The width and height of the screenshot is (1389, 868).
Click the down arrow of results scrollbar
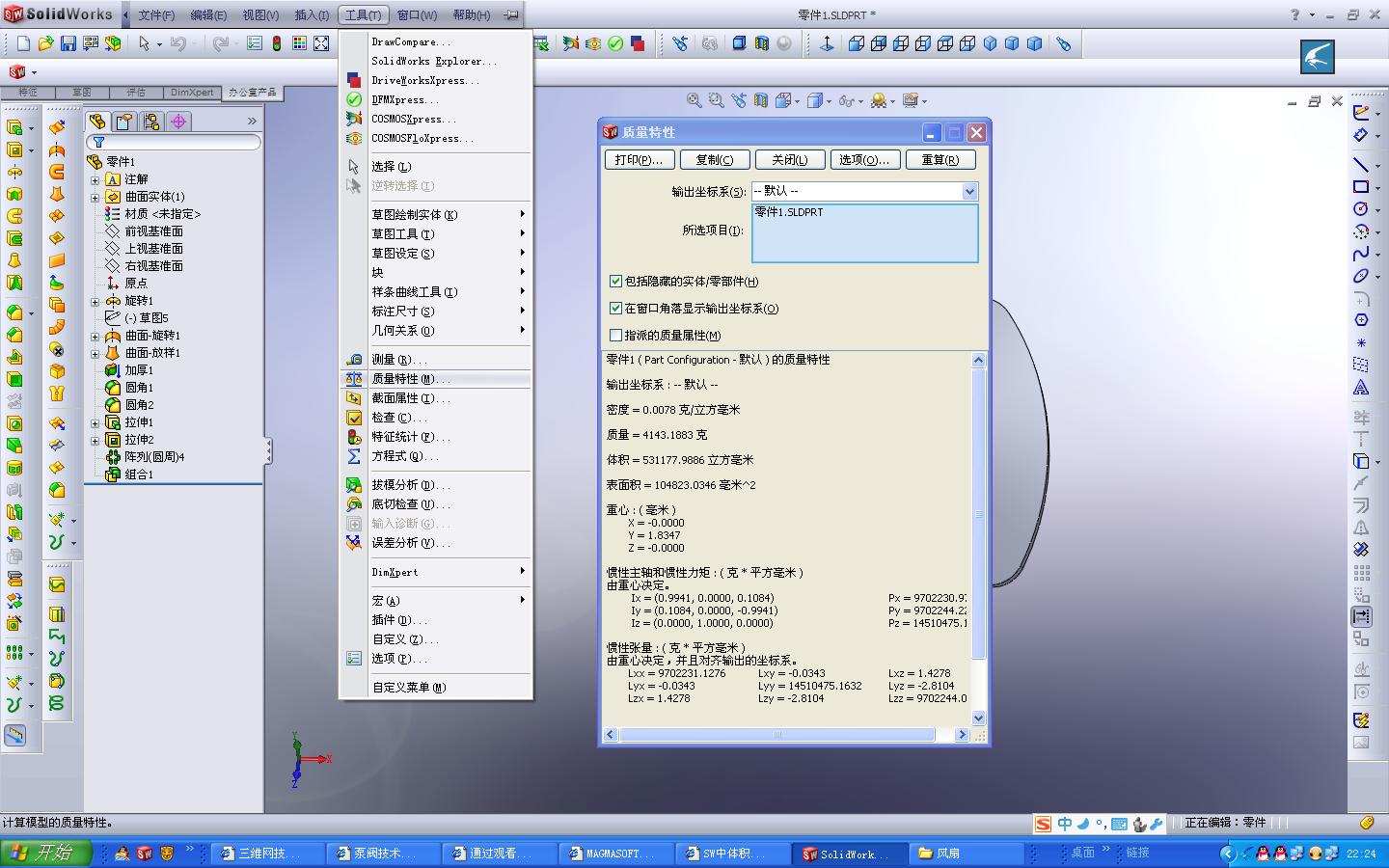[978, 719]
